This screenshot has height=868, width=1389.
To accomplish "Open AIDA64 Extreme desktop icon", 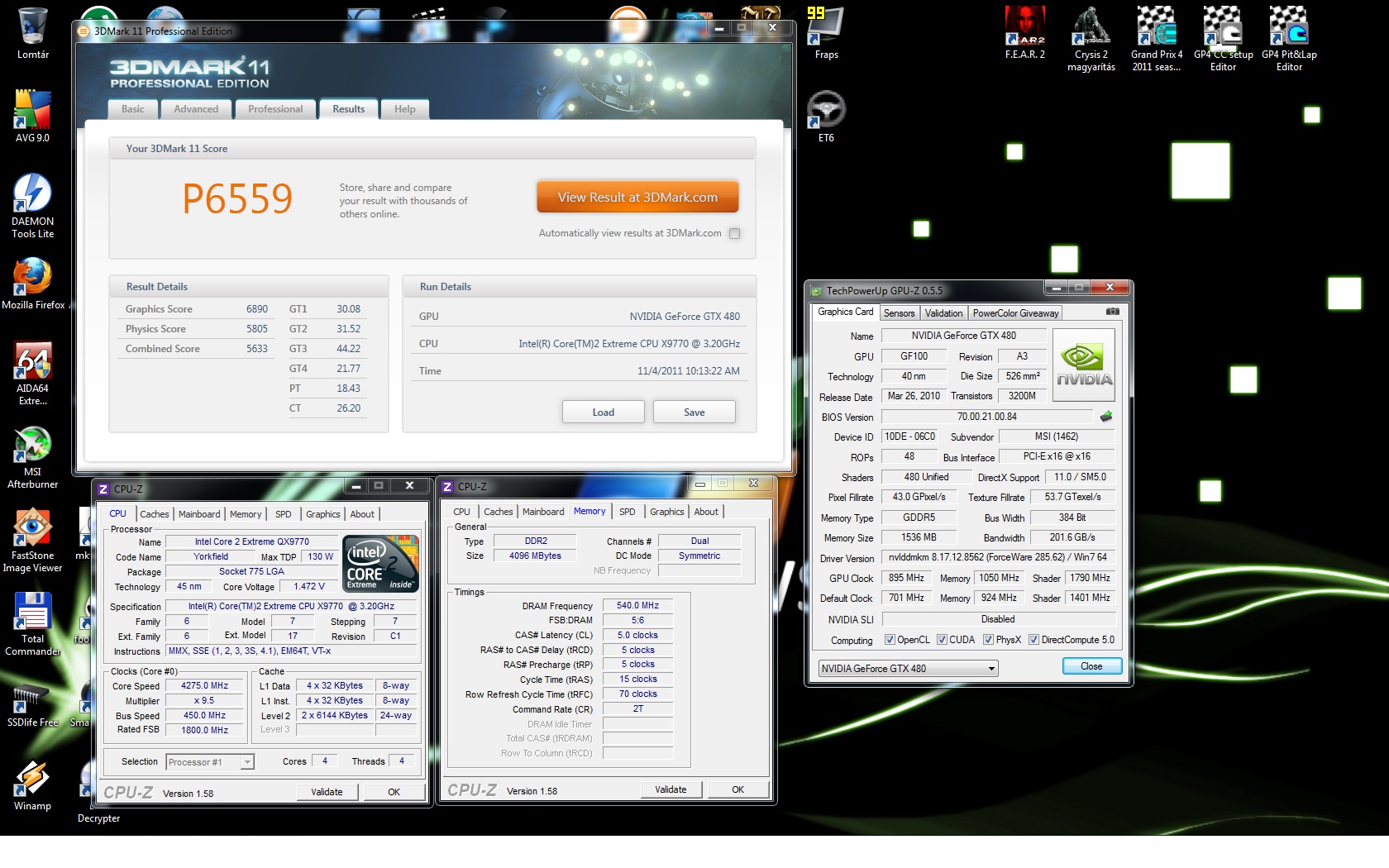I will pos(33,372).
